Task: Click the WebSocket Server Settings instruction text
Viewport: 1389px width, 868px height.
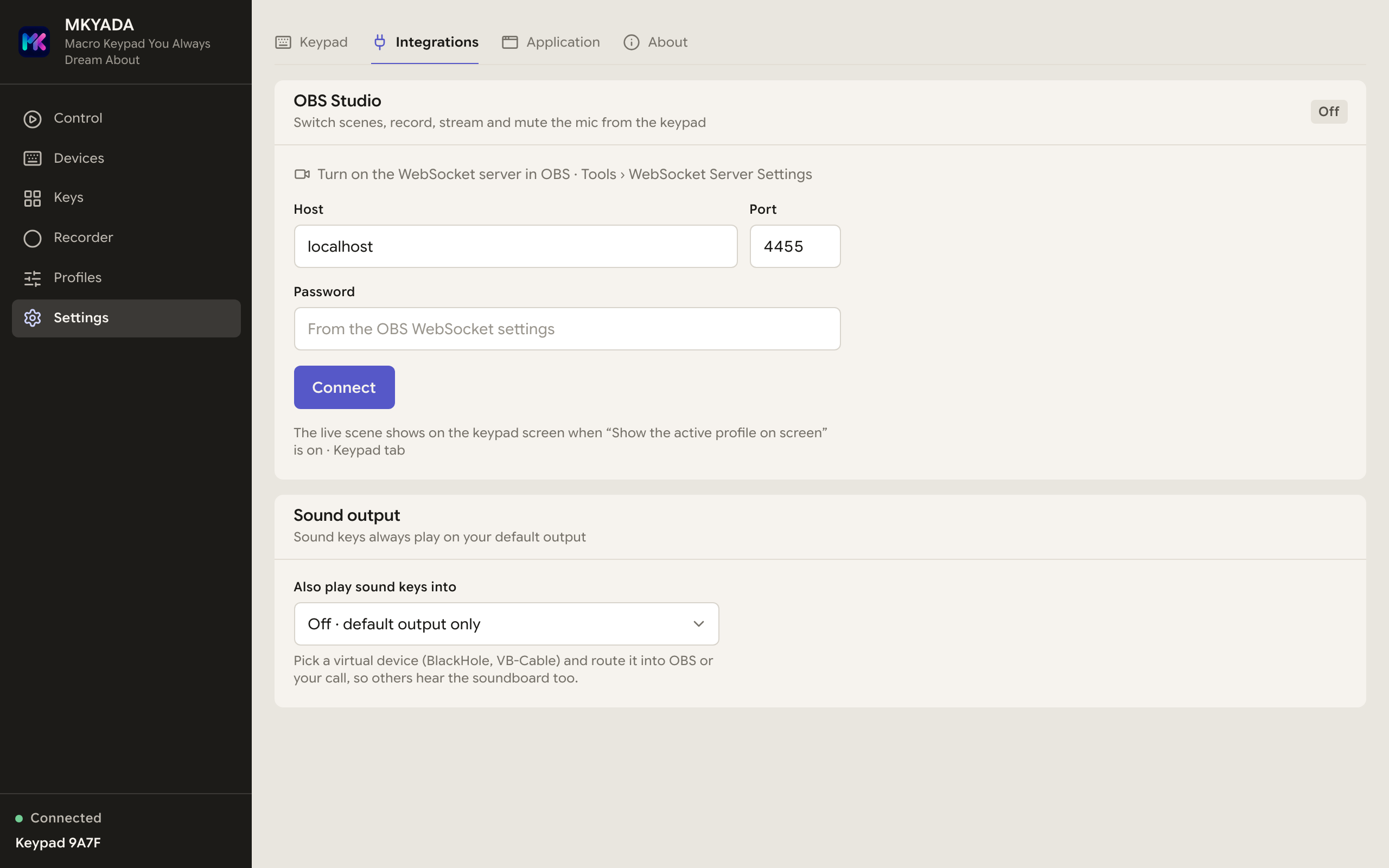Action: [565, 174]
